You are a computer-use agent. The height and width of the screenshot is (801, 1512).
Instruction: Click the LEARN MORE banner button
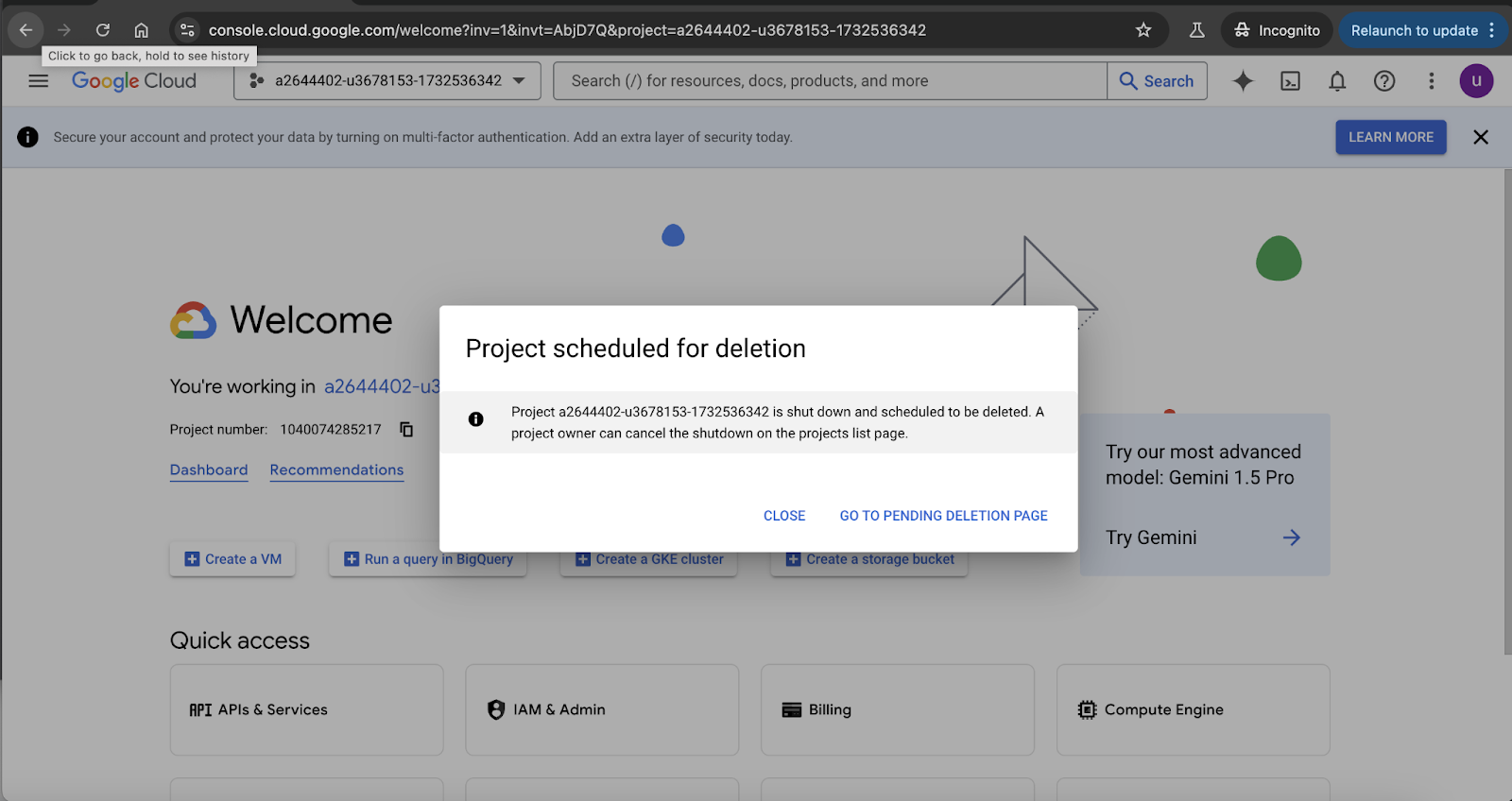tap(1390, 137)
